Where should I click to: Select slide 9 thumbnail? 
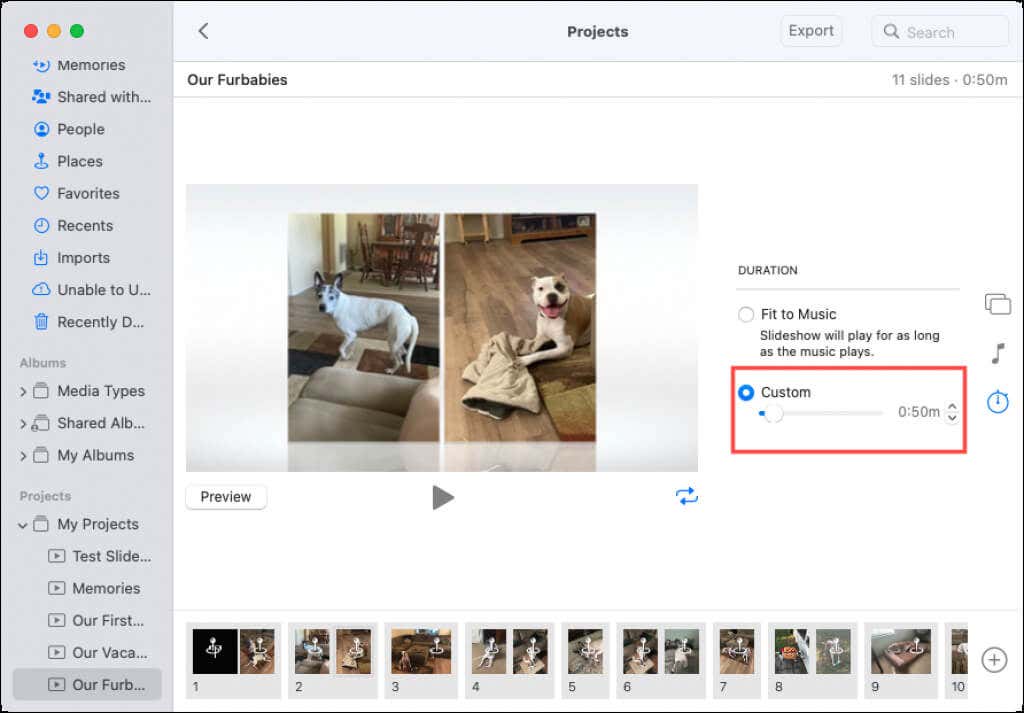(x=901, y=659)
